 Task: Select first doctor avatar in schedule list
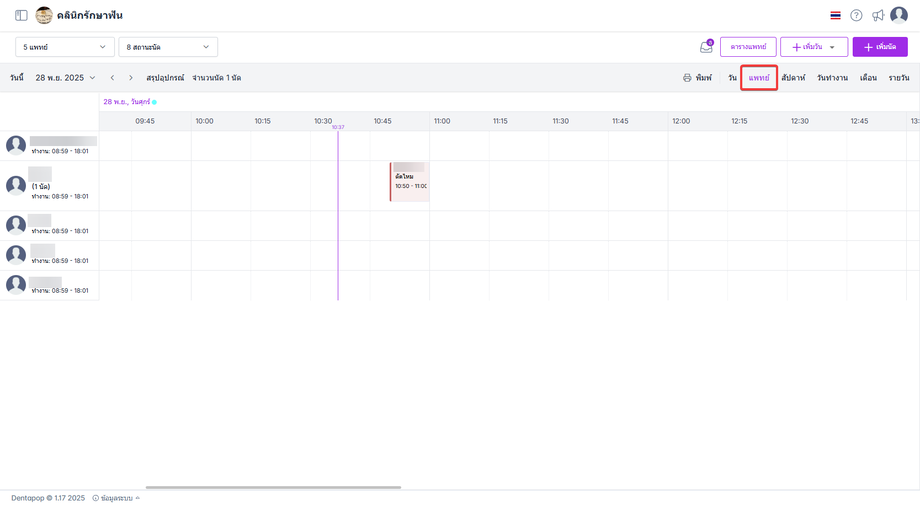16,145
